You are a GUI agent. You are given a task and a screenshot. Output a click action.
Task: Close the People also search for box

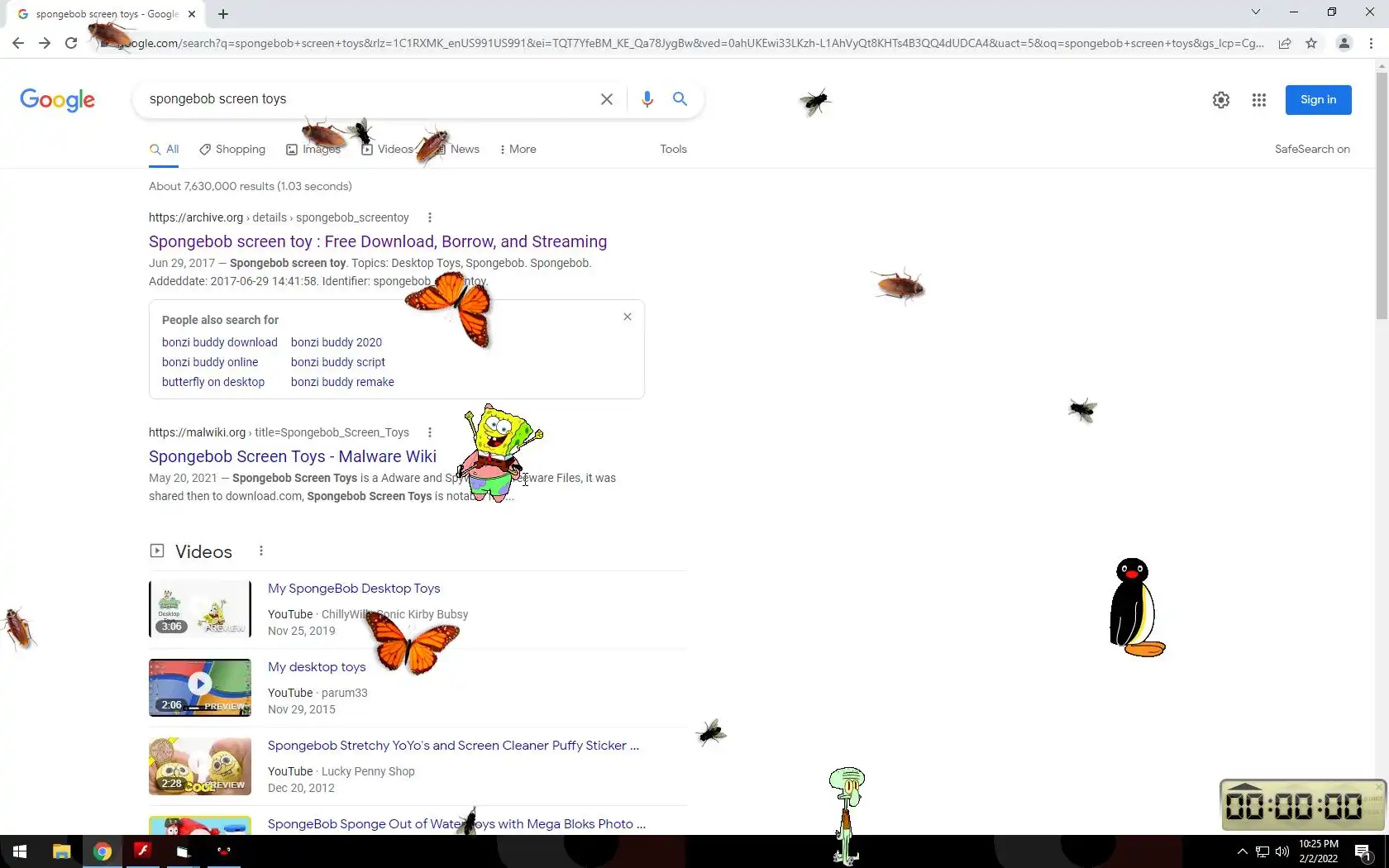[628, 317]
